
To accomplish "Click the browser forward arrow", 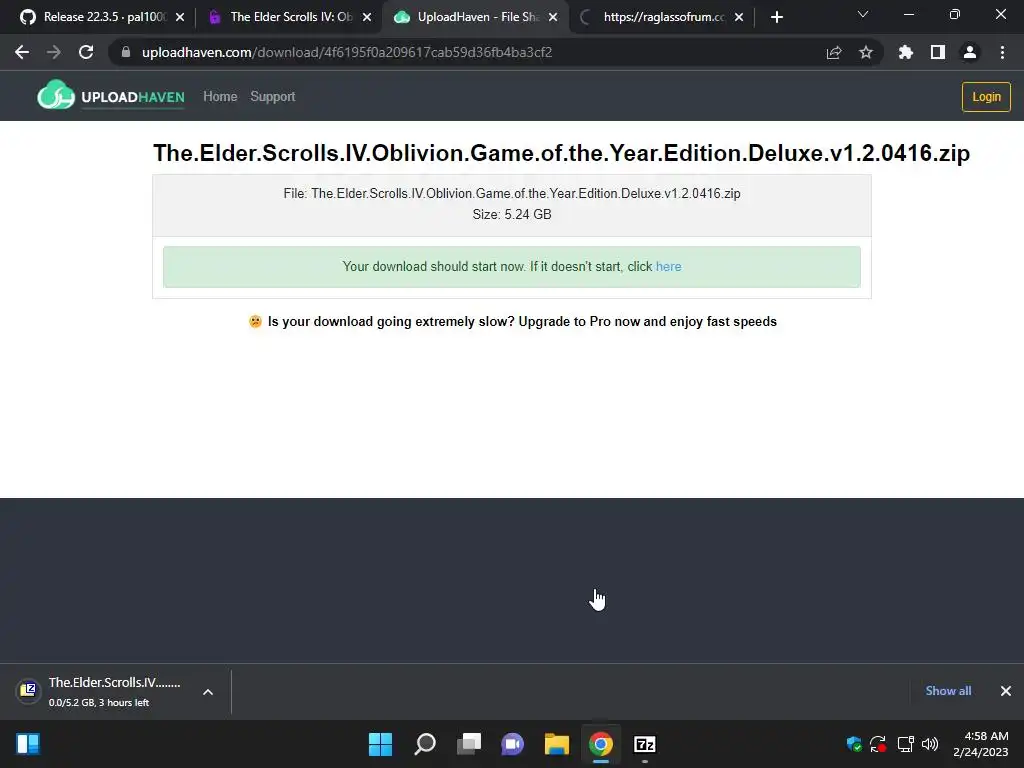I will 54,52.
